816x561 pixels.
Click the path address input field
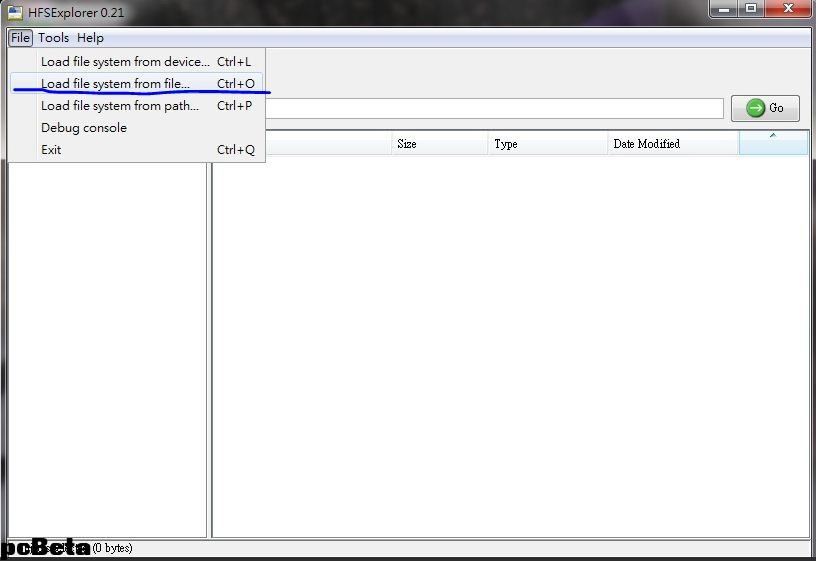pyautogui.click(x=494, y=108)
